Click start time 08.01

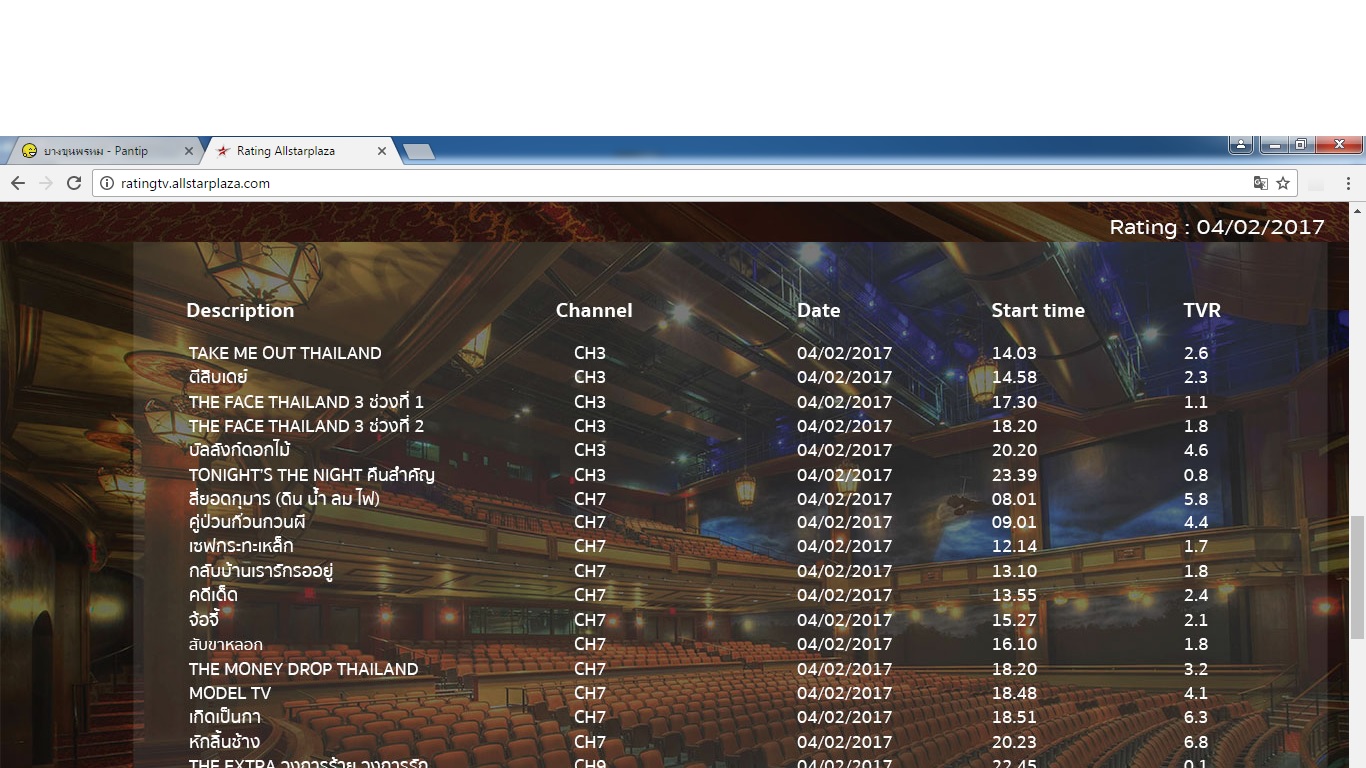pos(1015,499)
